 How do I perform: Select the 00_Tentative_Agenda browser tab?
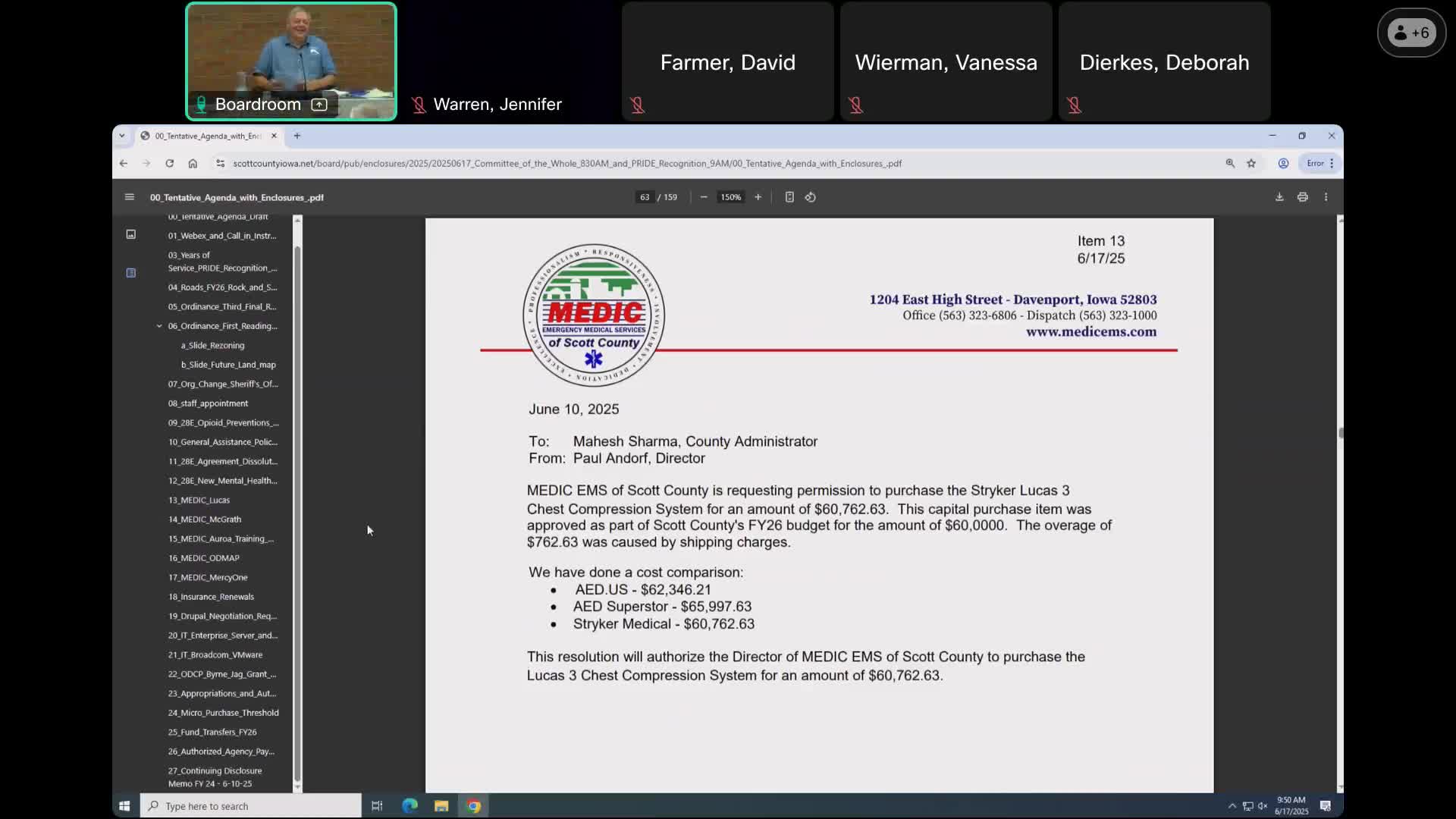click(205, 136)
